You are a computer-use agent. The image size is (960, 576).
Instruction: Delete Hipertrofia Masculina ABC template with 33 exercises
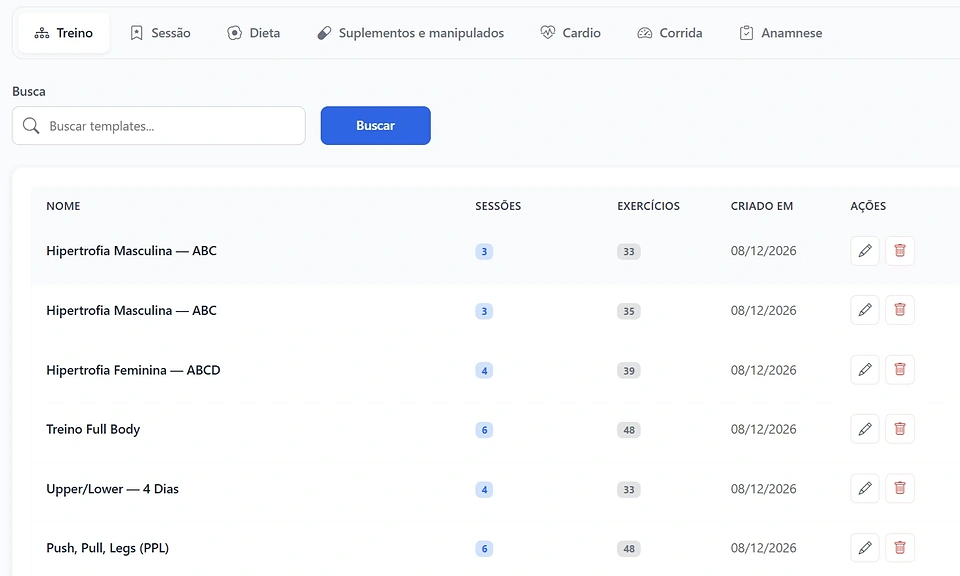899,251
